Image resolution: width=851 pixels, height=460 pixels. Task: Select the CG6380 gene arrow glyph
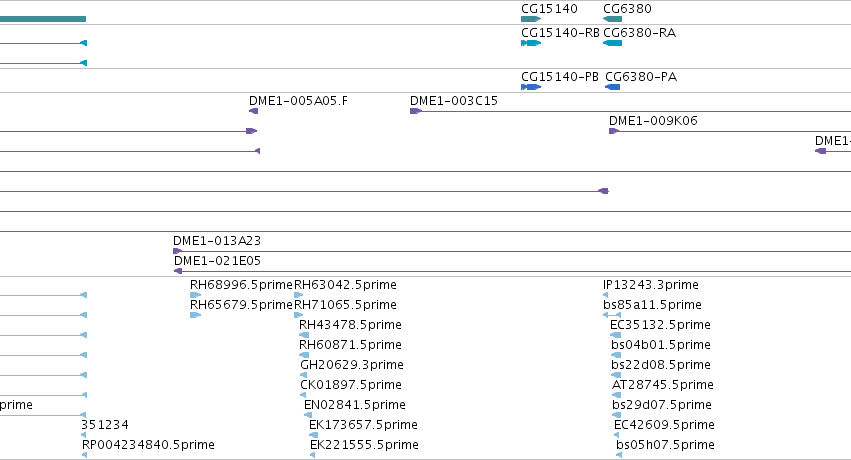(612, 19)
